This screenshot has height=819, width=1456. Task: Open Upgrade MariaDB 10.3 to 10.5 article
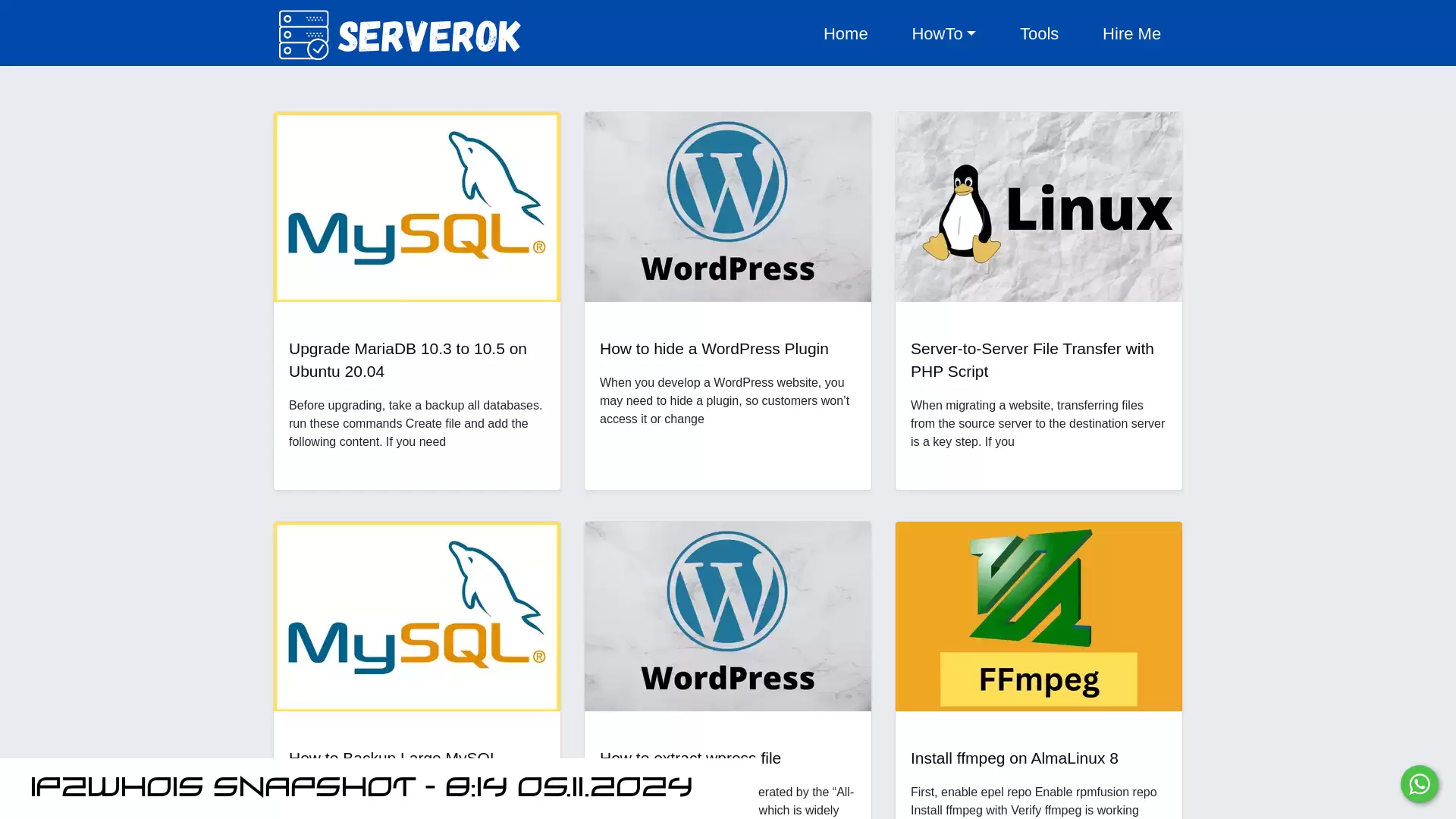407,360
